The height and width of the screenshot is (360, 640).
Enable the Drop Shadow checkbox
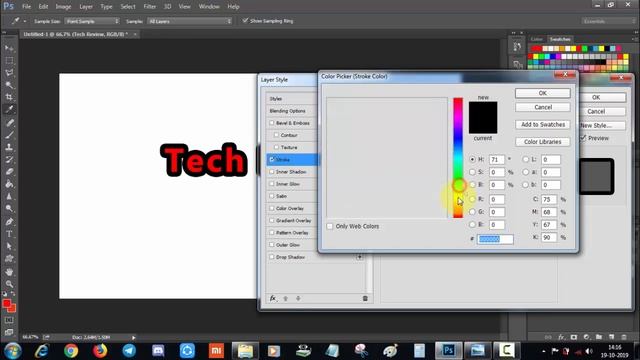[x=271, y=257]
